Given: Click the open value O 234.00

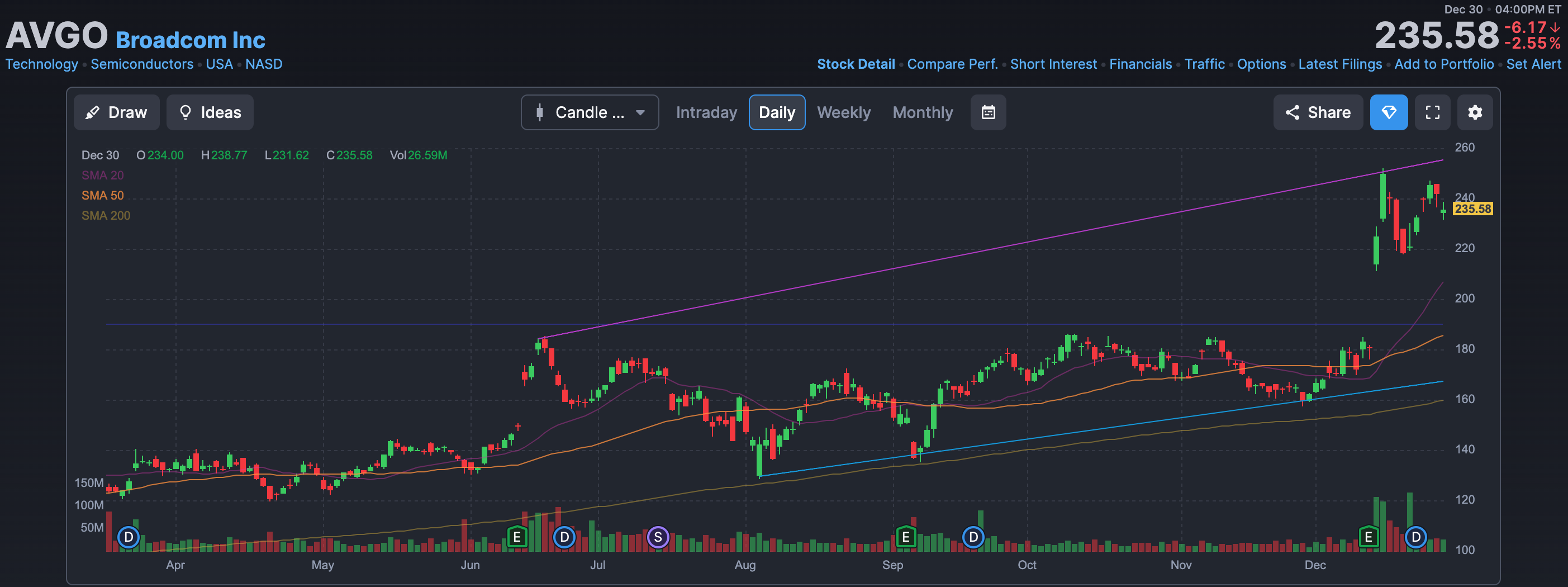Looking at the screenshot, I should [x=160, y=155].
